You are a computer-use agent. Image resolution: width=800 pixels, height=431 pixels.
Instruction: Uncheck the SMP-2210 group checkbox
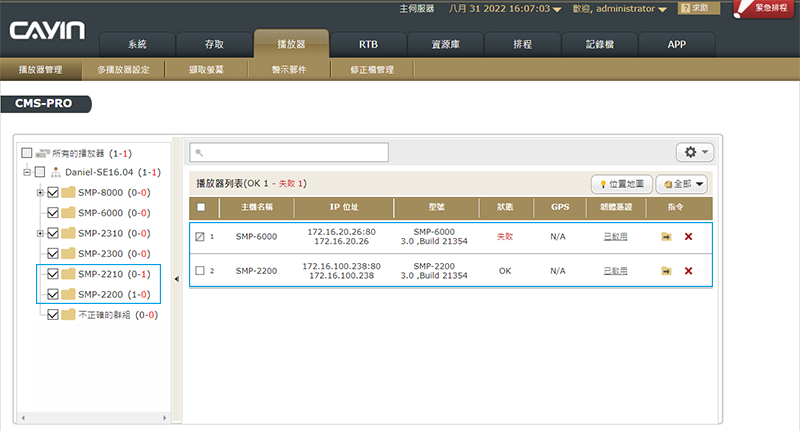click(54, 274)
